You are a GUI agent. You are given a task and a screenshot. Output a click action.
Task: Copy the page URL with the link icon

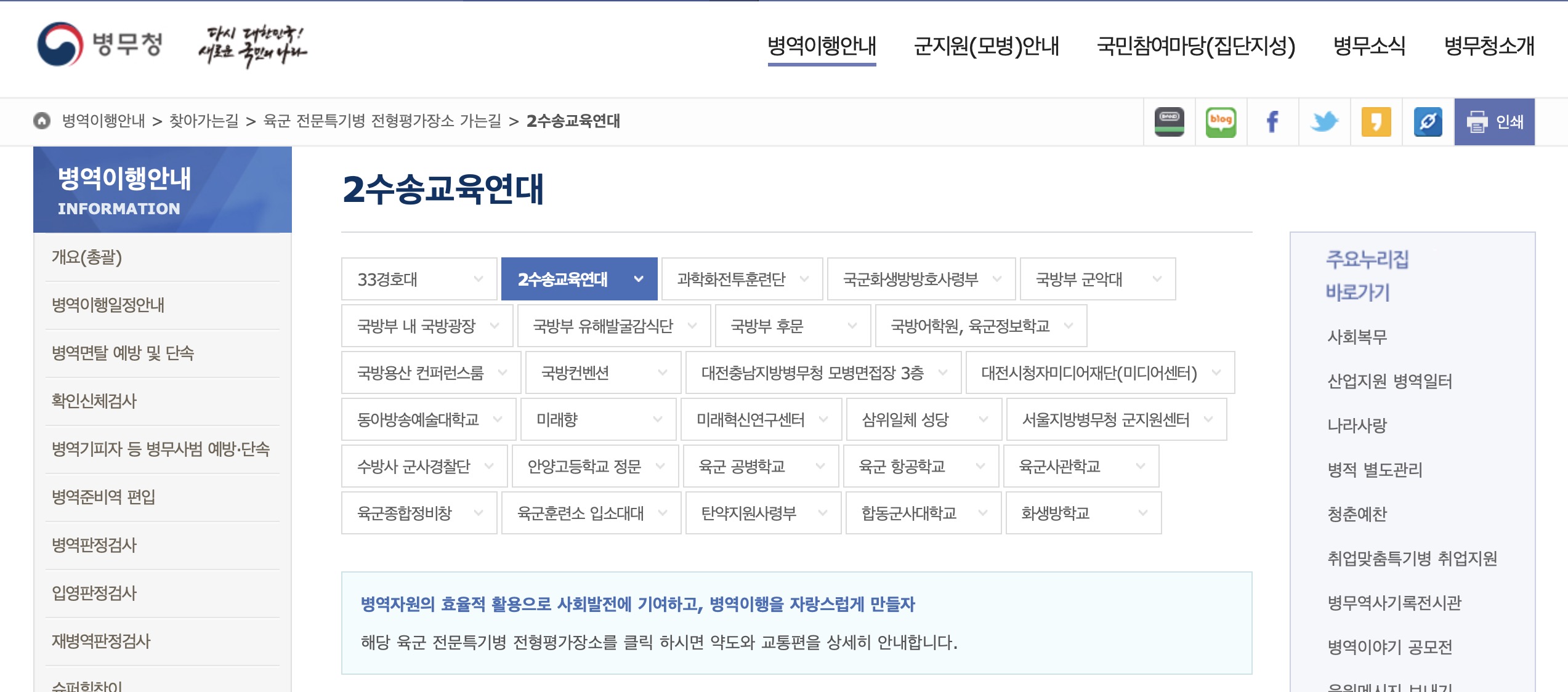pos(1428,121)
